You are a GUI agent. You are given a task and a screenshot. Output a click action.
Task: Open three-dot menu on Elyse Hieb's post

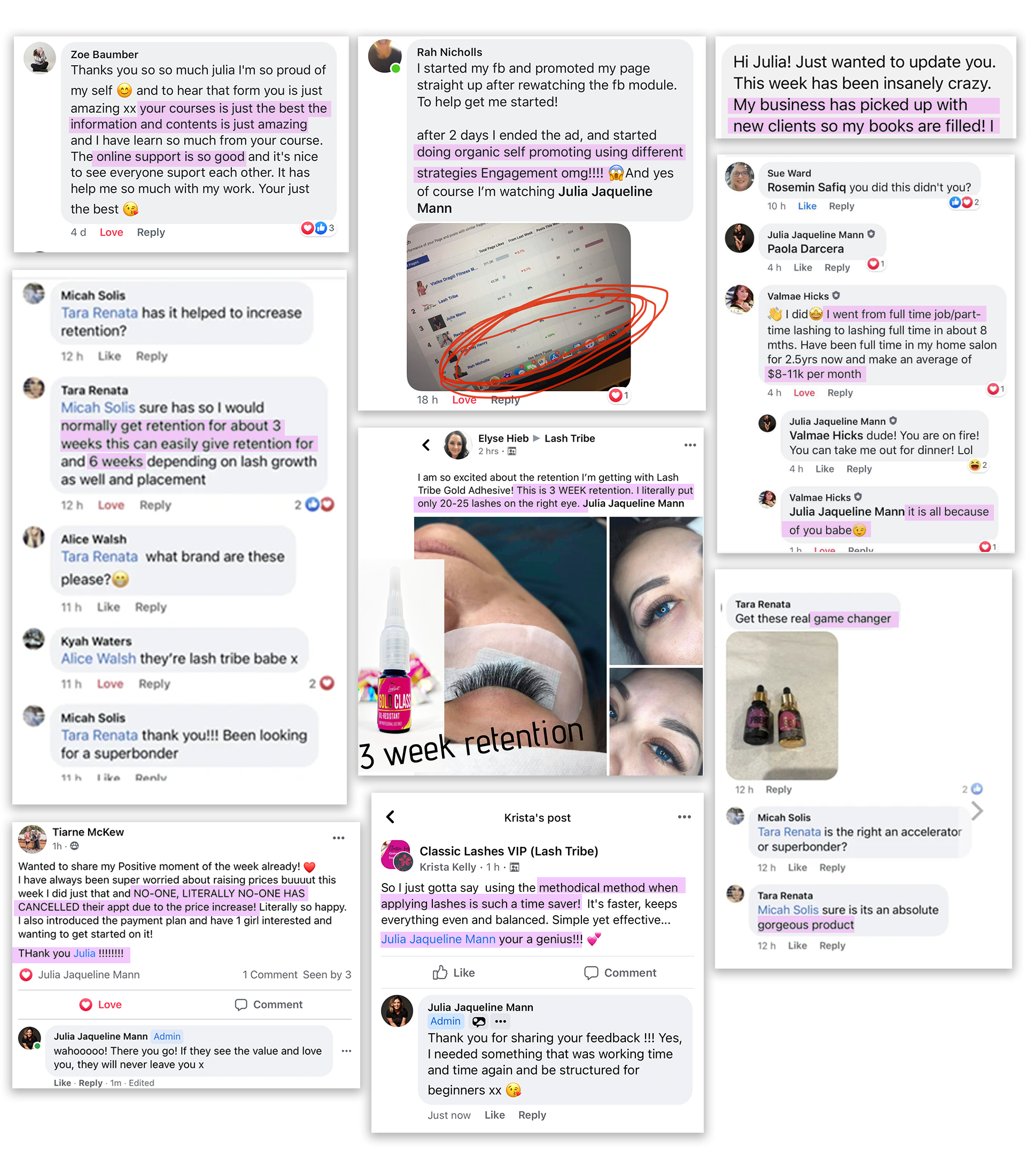click(x=690, y=445)
